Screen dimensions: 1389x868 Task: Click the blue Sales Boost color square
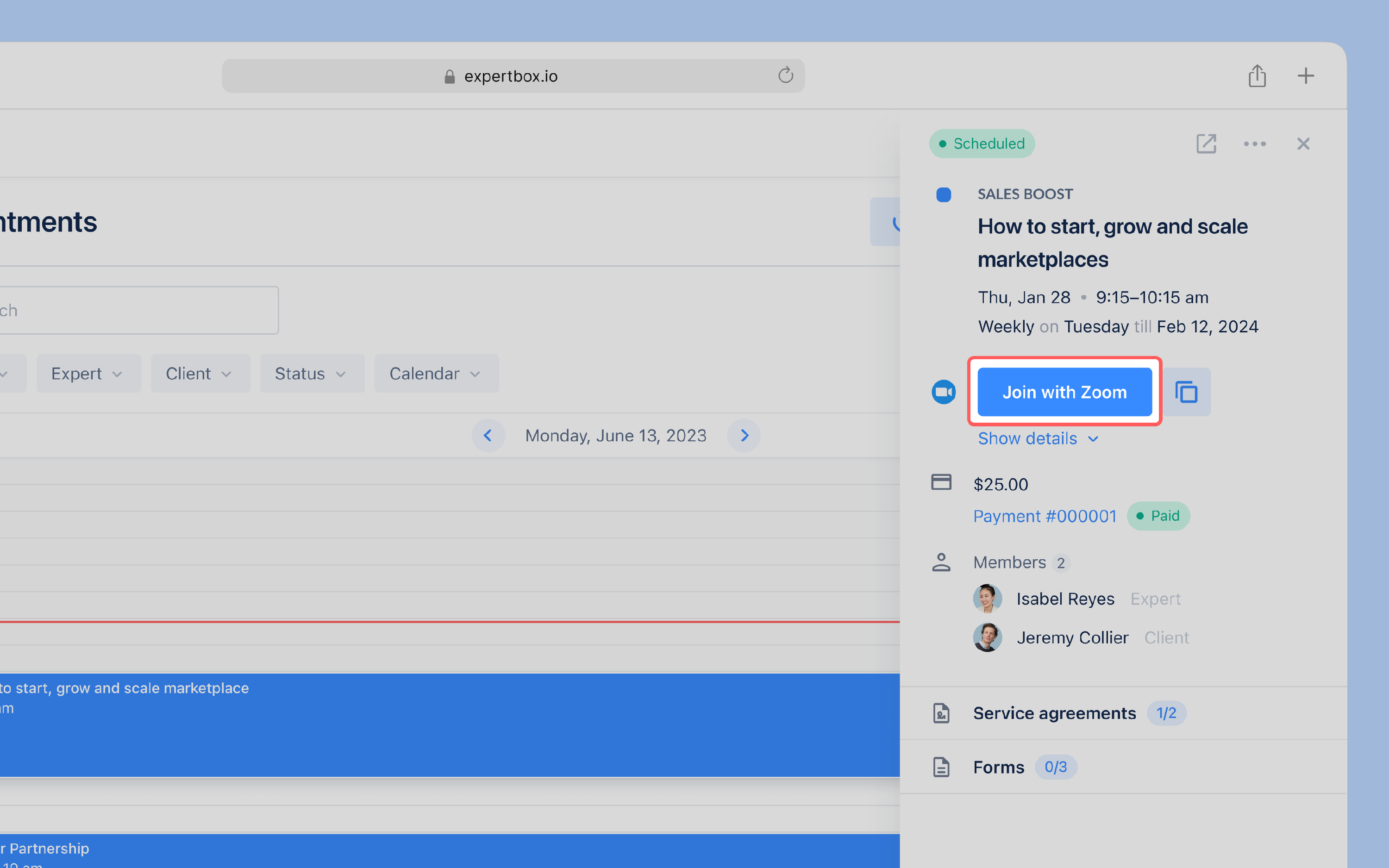coord(943,195)
